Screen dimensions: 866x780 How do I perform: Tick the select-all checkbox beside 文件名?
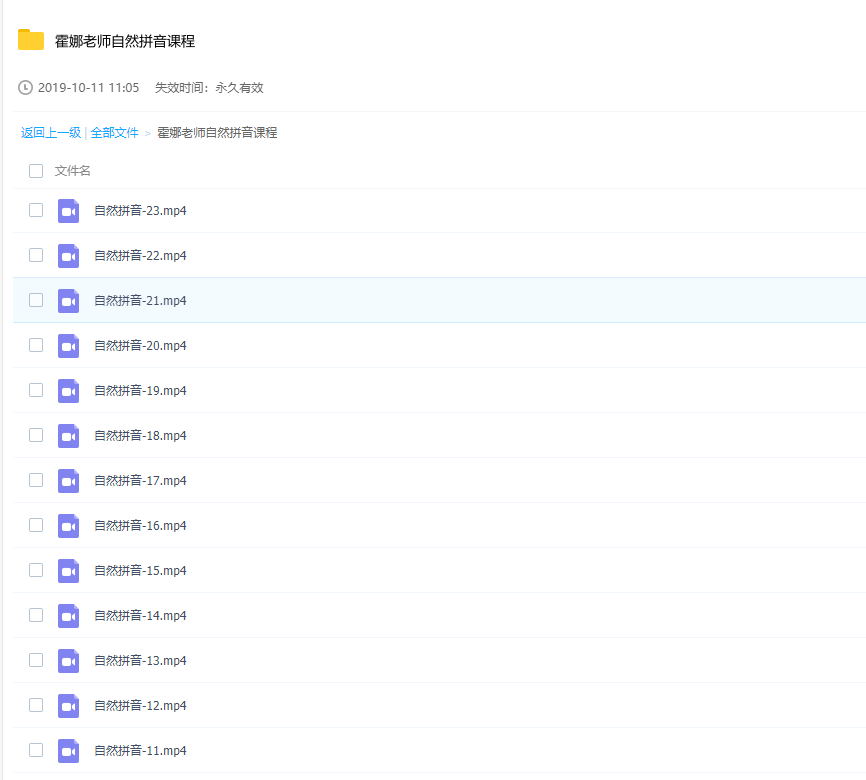pyautogui.click(x=36, y=171)
